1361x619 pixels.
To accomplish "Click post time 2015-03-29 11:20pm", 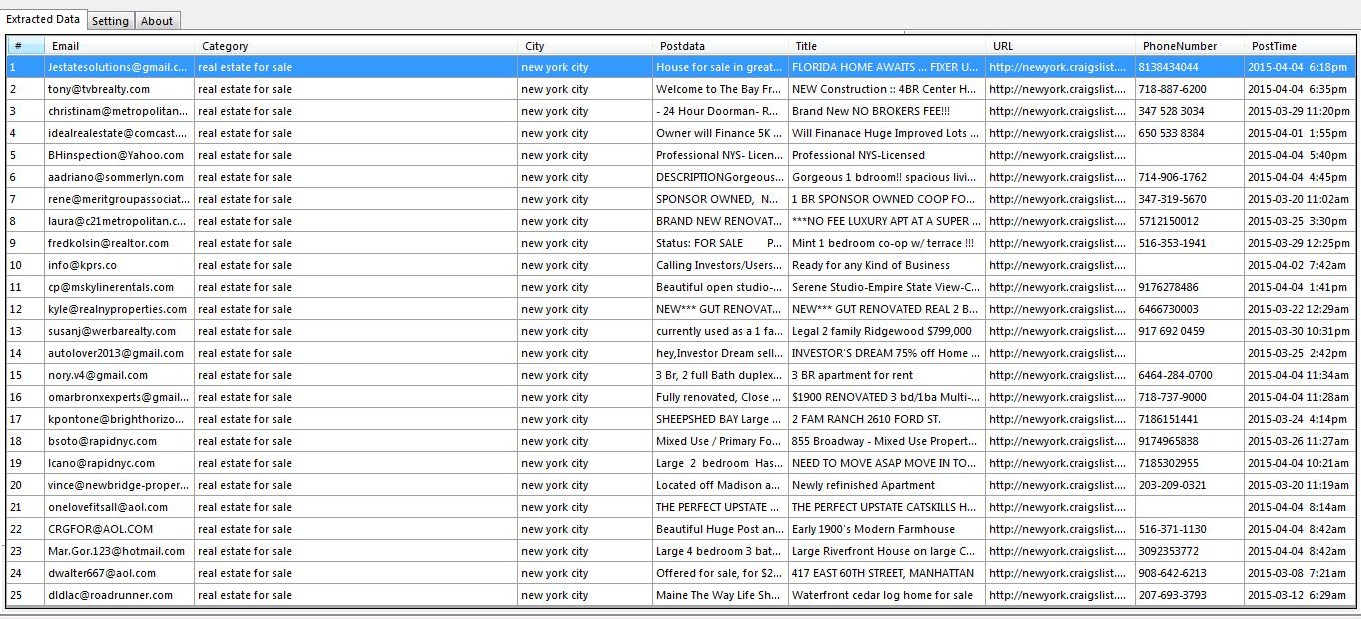I will (1298, 111).
